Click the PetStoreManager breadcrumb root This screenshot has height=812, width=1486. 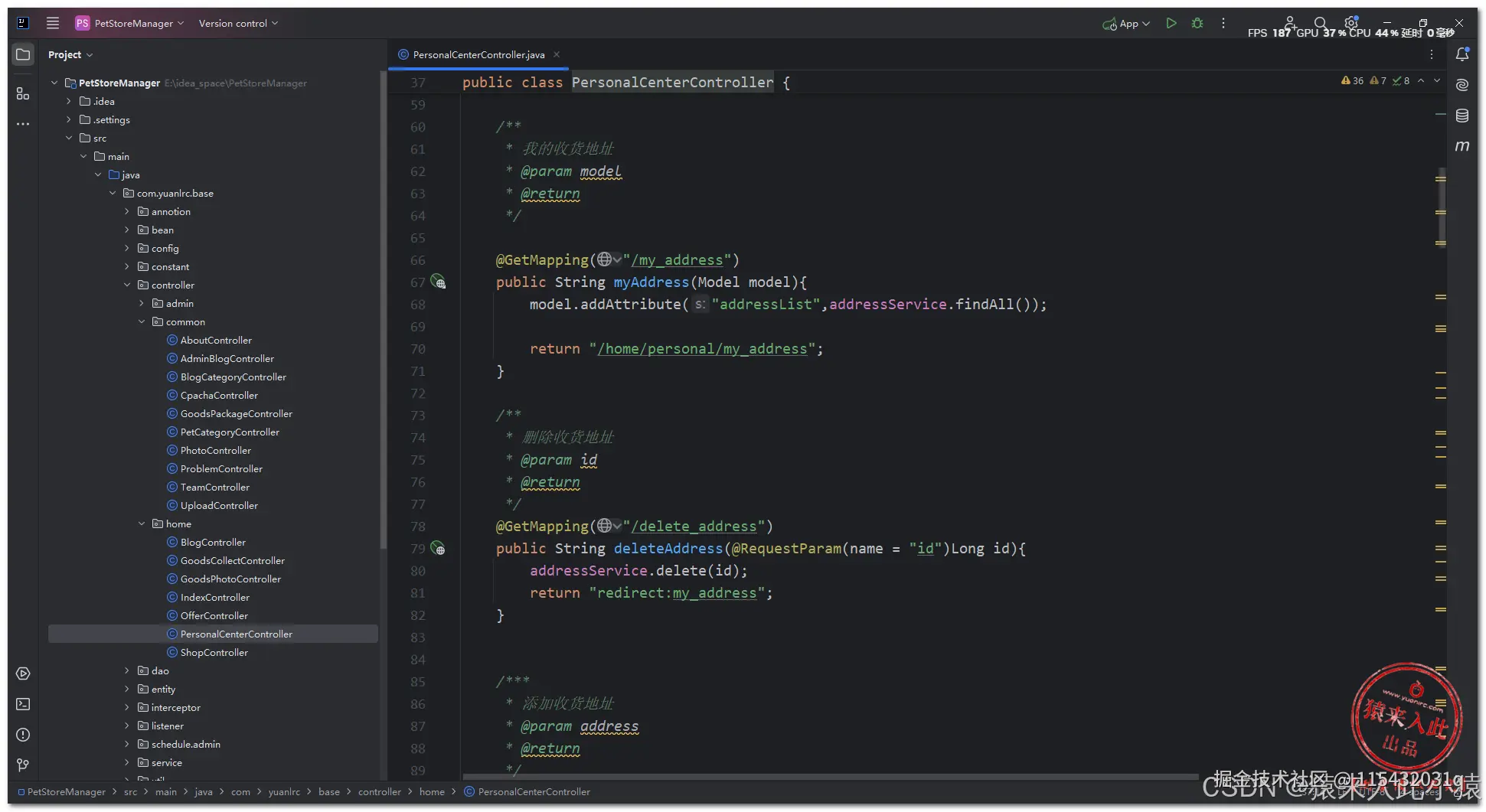click(x=61, y=791)
